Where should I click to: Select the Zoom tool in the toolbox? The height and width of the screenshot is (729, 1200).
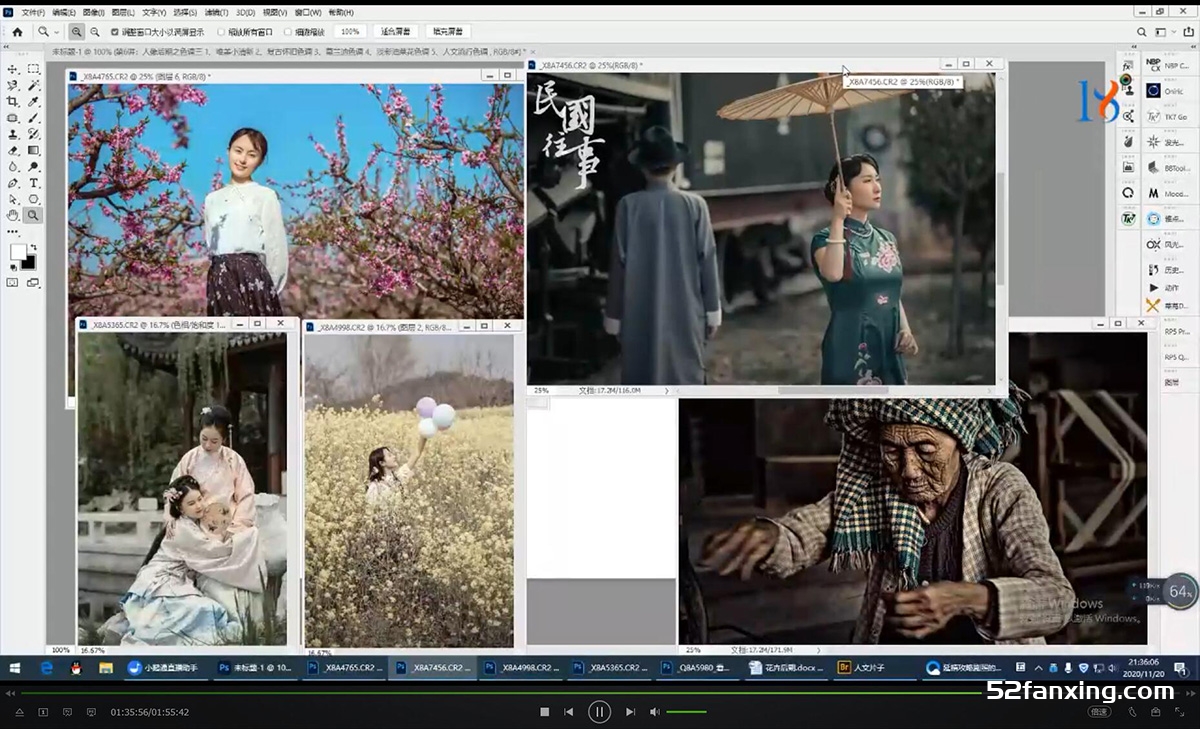tap(34, 215)
